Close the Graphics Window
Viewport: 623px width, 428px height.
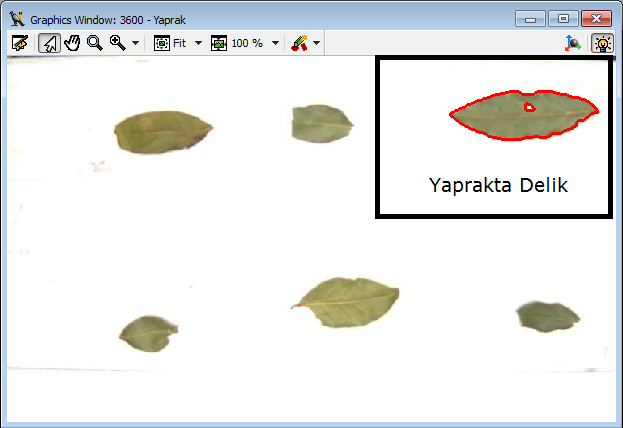(596, 19)
